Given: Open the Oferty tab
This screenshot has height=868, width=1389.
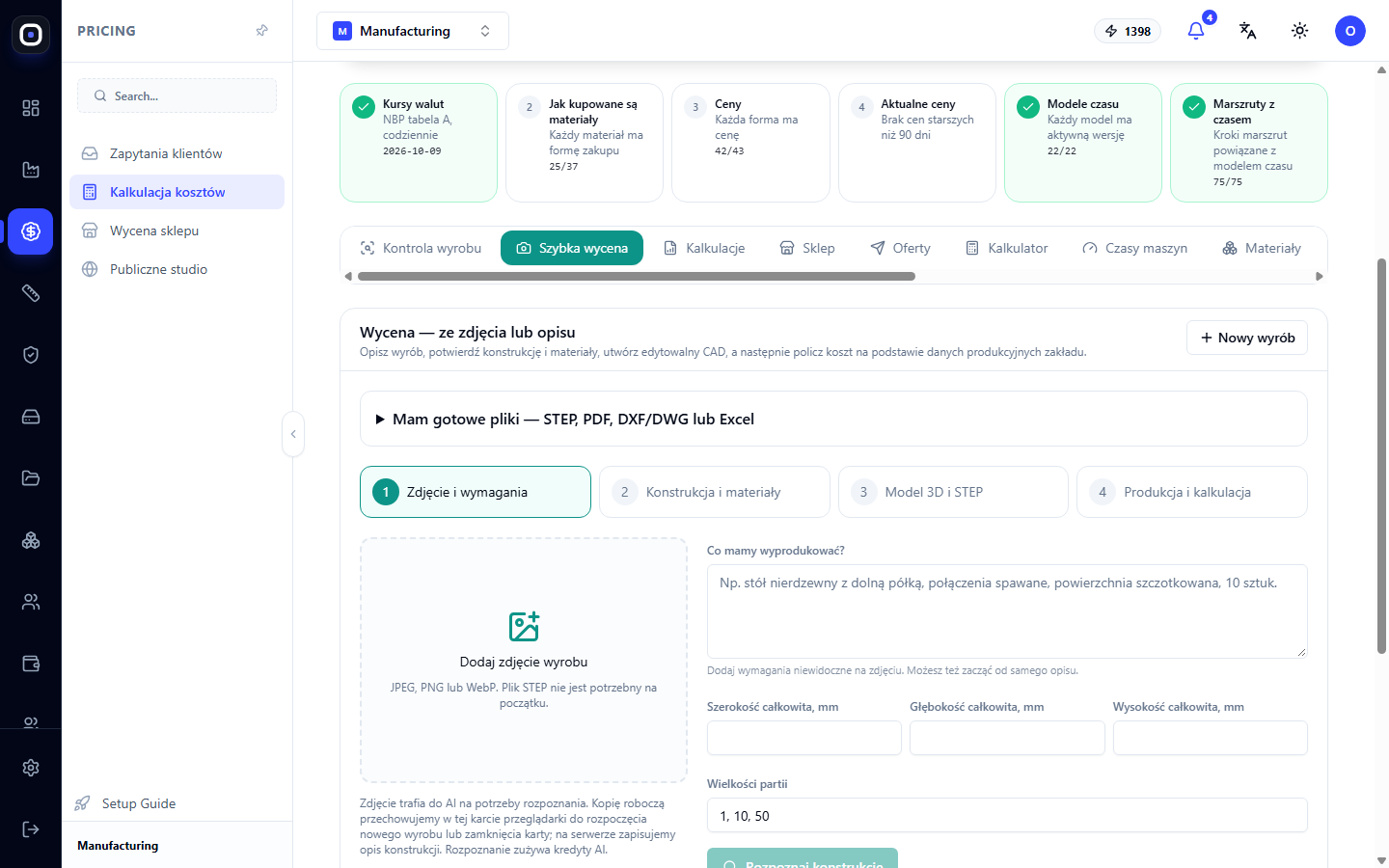Looking at the screenshot, I should click(900, 248).
